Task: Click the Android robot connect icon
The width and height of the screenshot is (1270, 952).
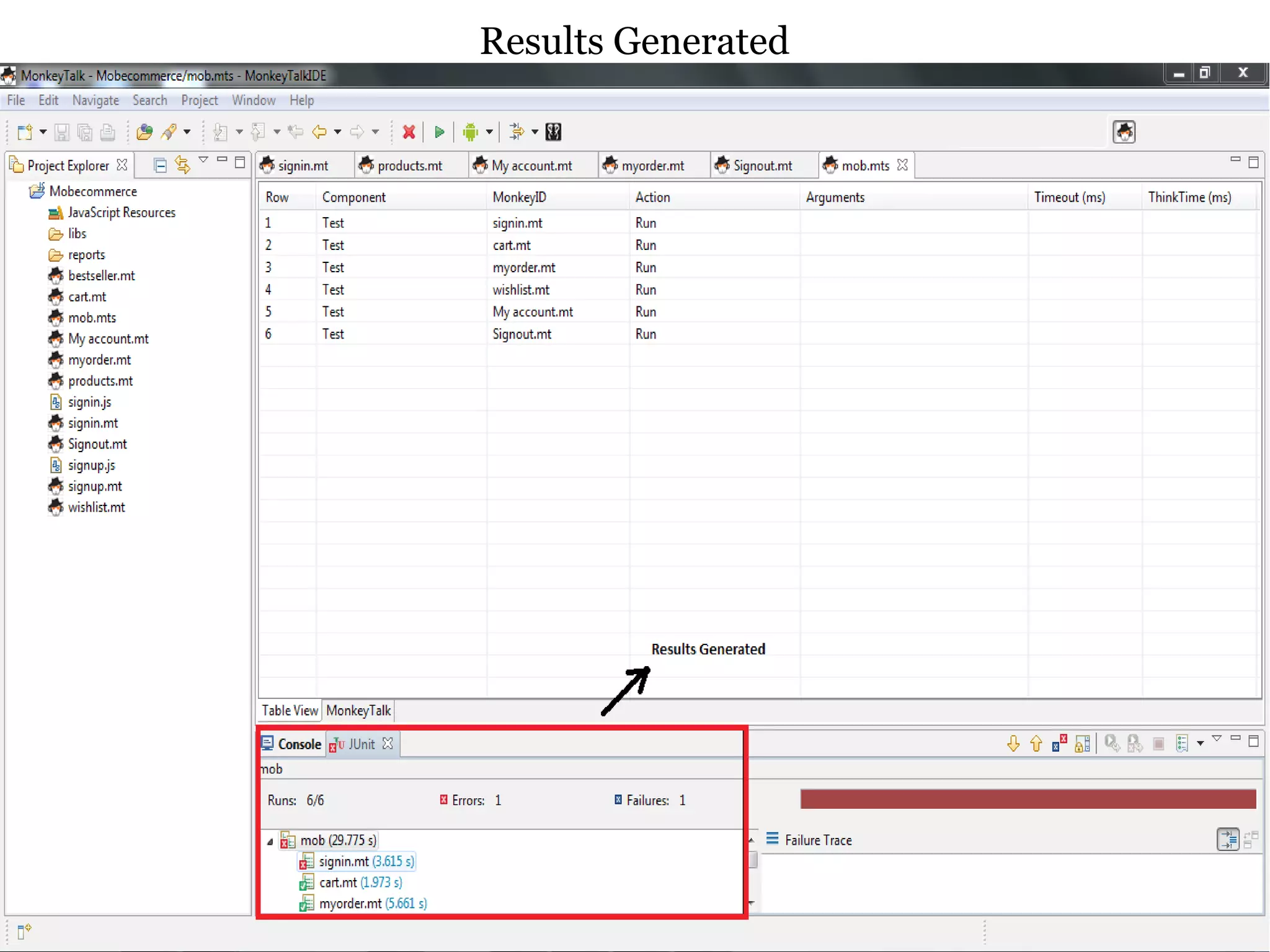Action: tap(471, 132)
